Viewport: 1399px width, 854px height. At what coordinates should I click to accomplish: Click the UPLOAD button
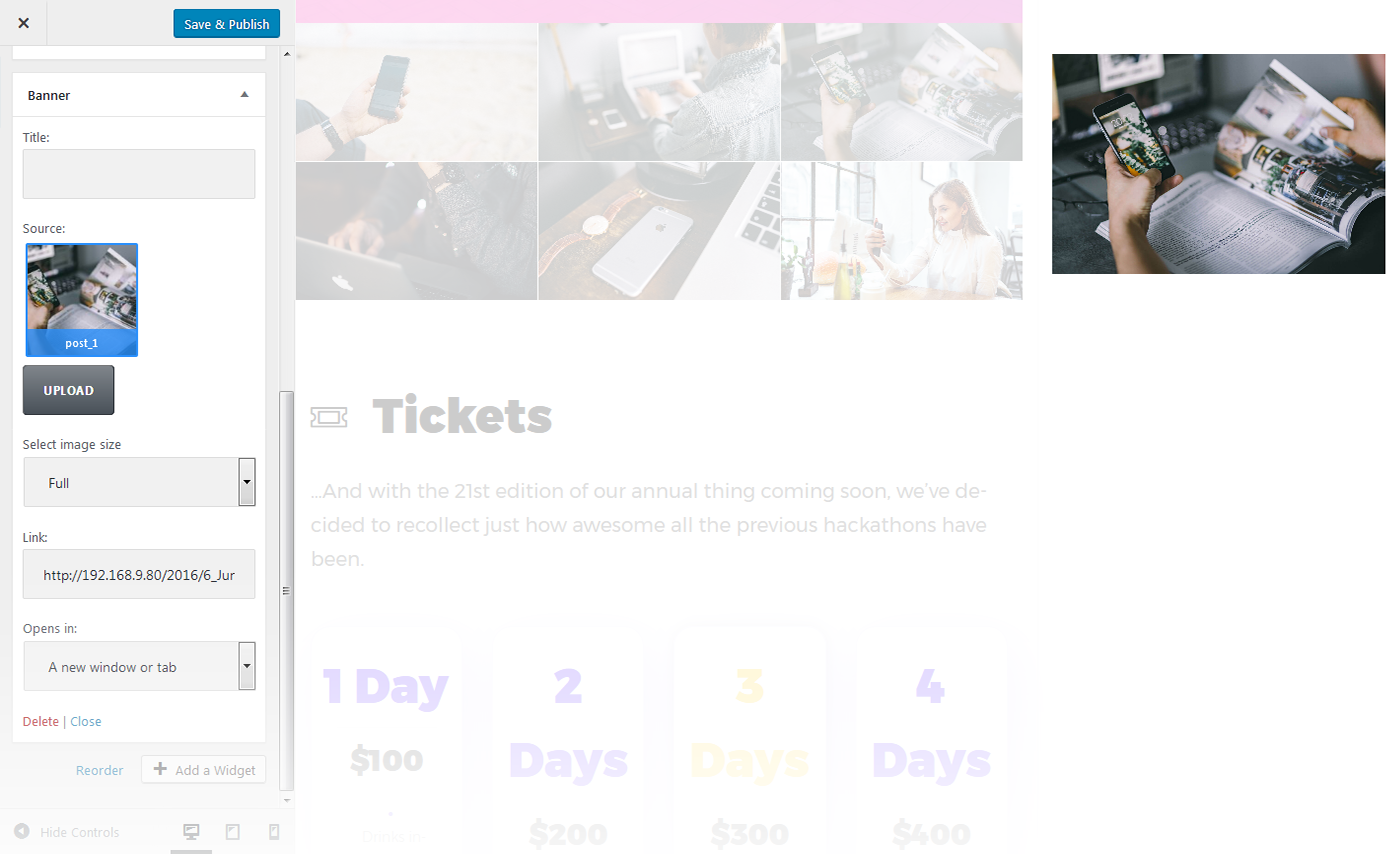click(x=68, y=390)
